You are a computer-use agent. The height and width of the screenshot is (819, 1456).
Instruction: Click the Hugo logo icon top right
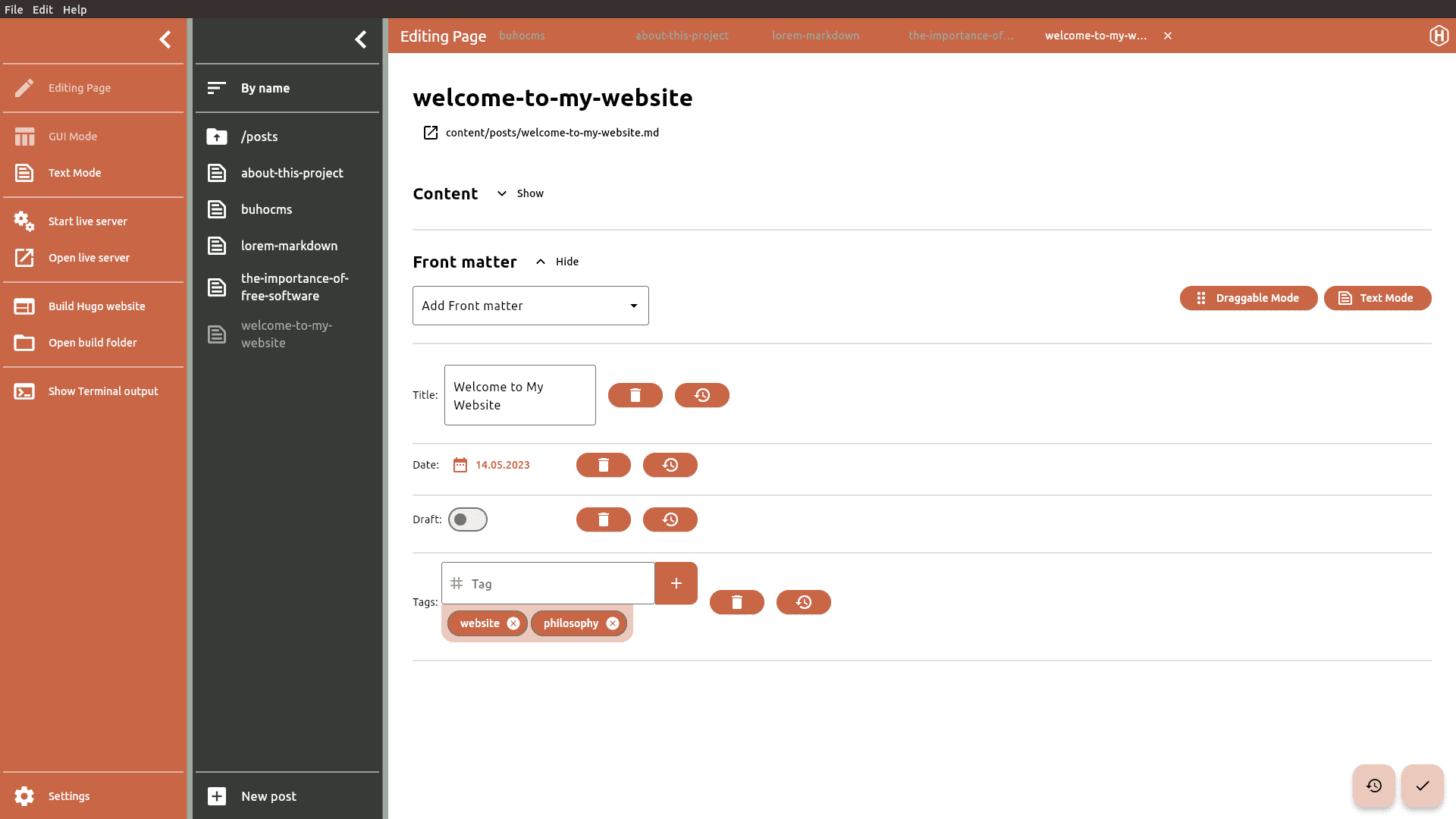coord(1439,36)
